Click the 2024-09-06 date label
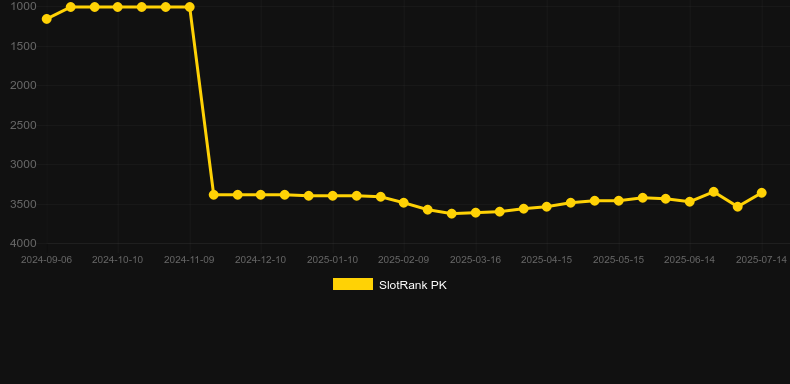 tap(46, 260)
